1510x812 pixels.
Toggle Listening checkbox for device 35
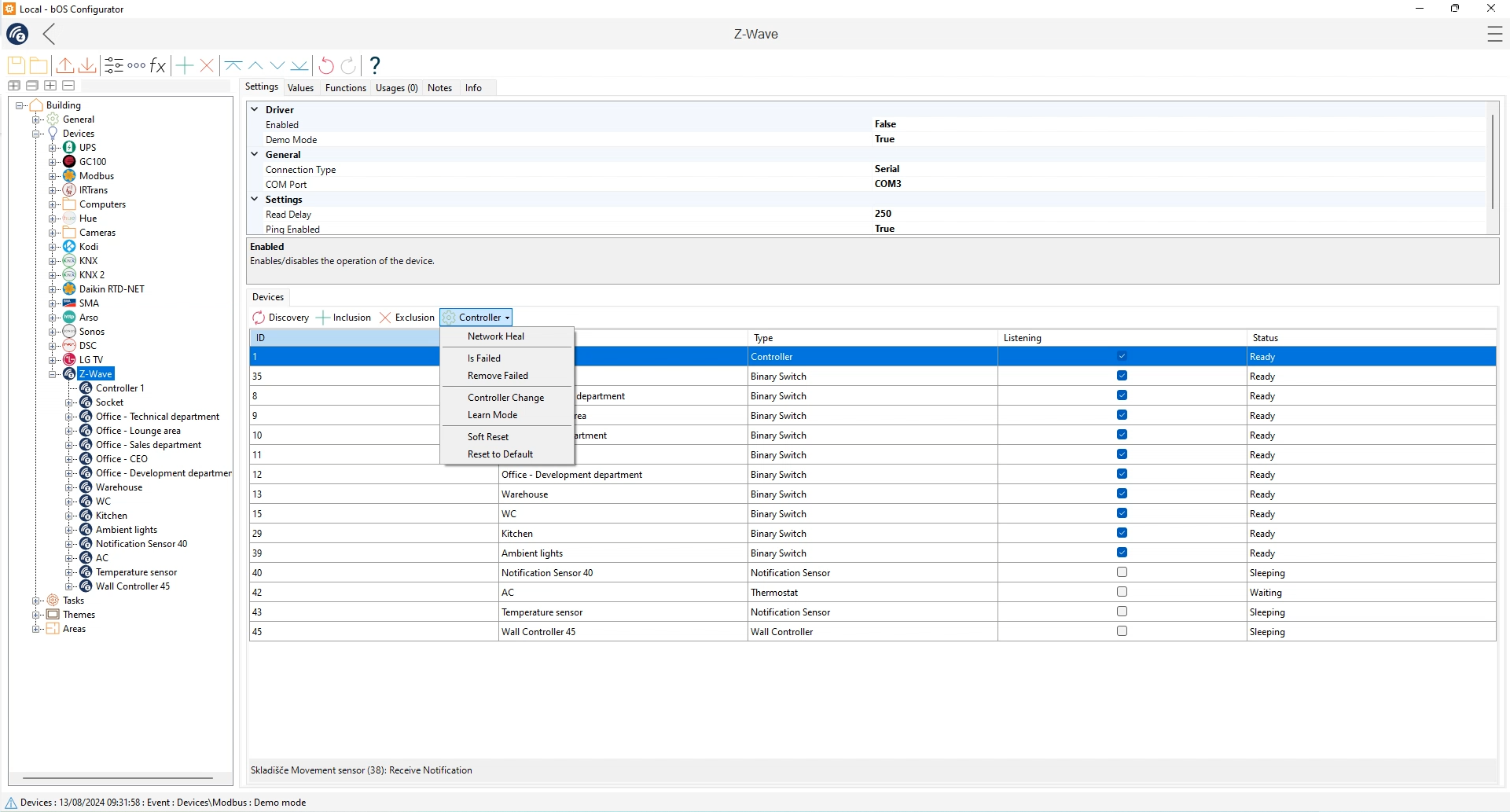tap(1122, 376)
